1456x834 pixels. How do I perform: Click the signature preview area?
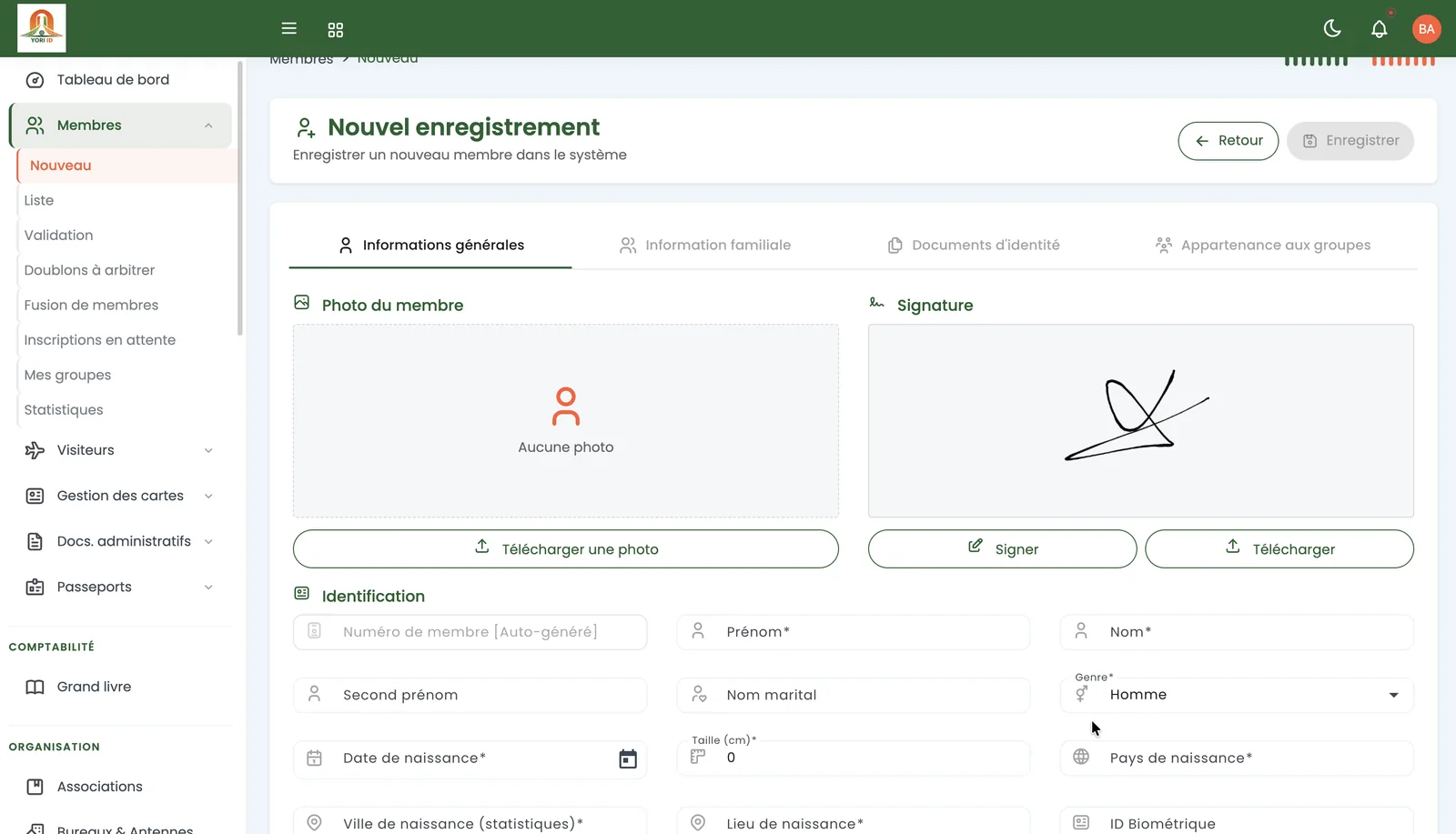click(1140, 421)
